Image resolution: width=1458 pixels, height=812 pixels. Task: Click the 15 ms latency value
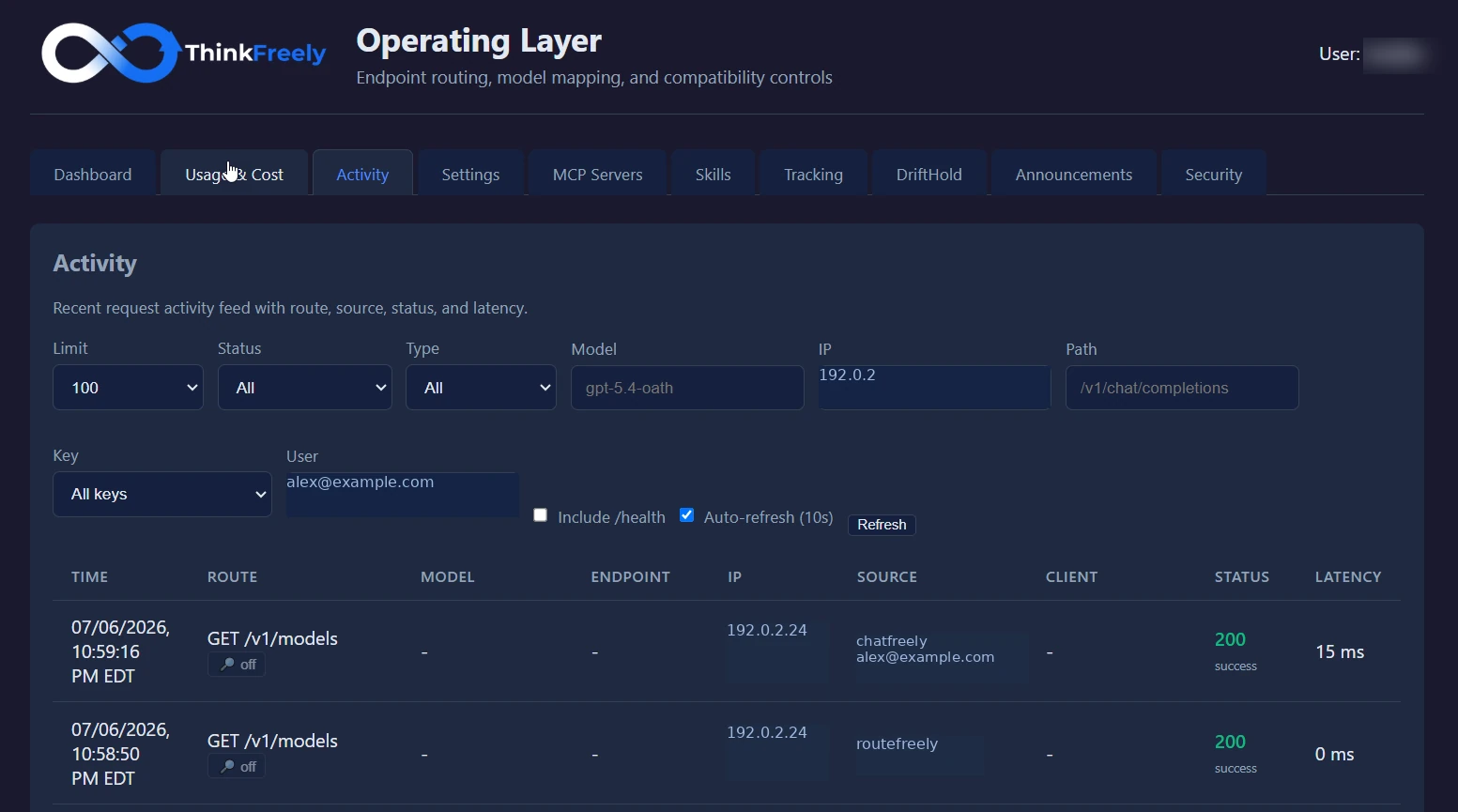point(1340,651)
